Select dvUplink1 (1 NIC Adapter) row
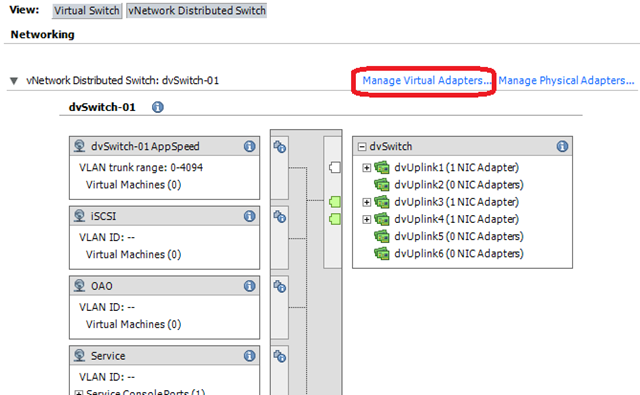The image size is (640, 395). [x=456, y=168]
